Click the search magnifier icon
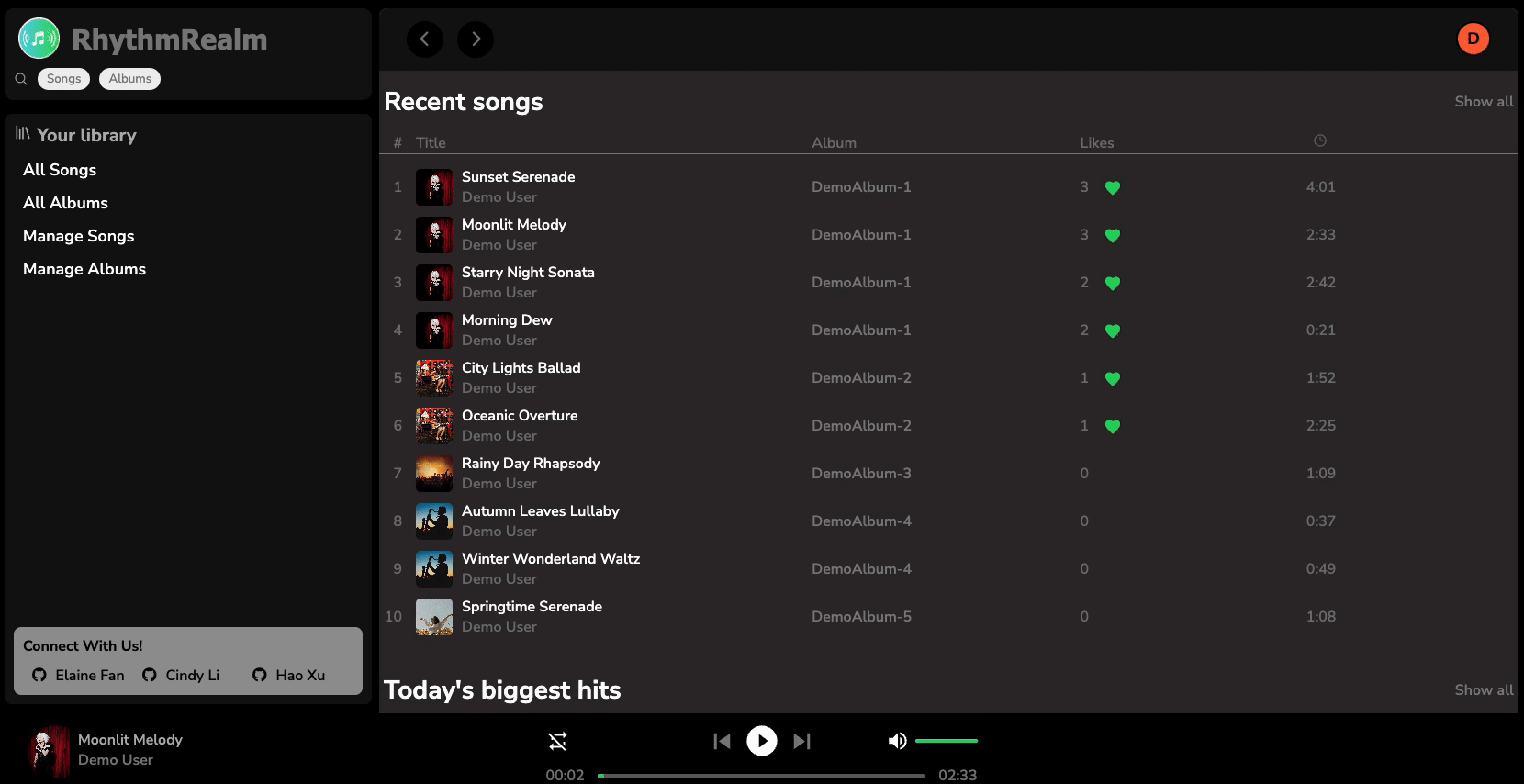The height and width of the screenshot is (784, 1524). pos(21,79)
